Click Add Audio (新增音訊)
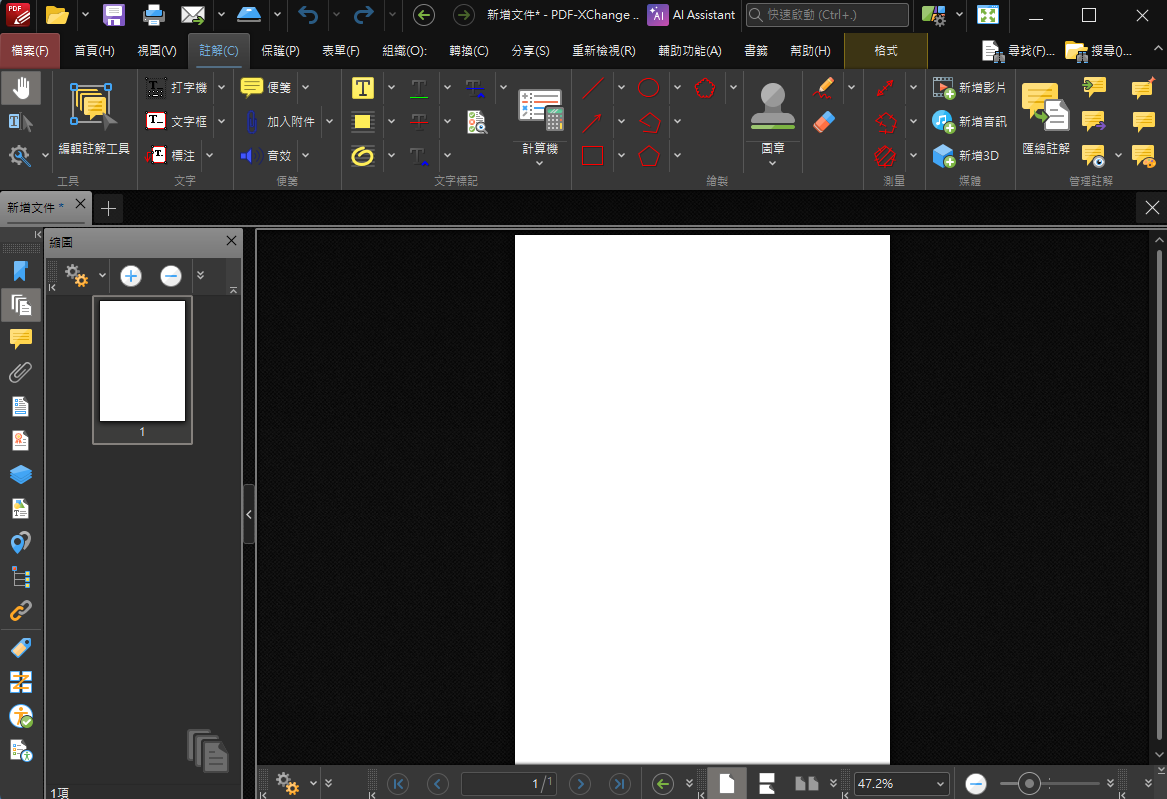Screen dimensions: 1167x799 (x=969, y=121)
